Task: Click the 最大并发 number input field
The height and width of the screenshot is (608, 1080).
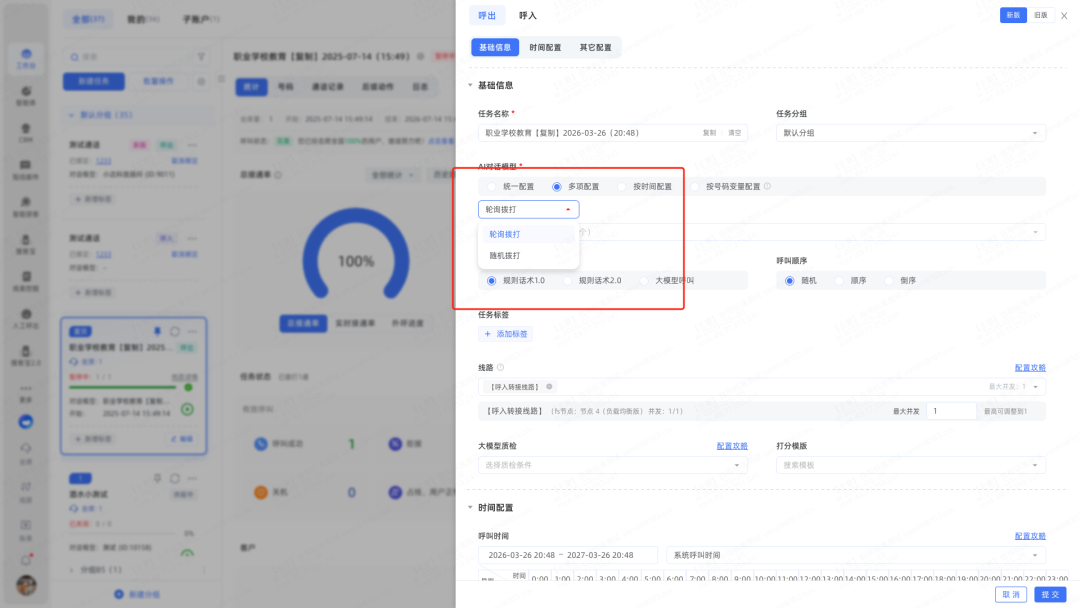Action: click(950, 411)
